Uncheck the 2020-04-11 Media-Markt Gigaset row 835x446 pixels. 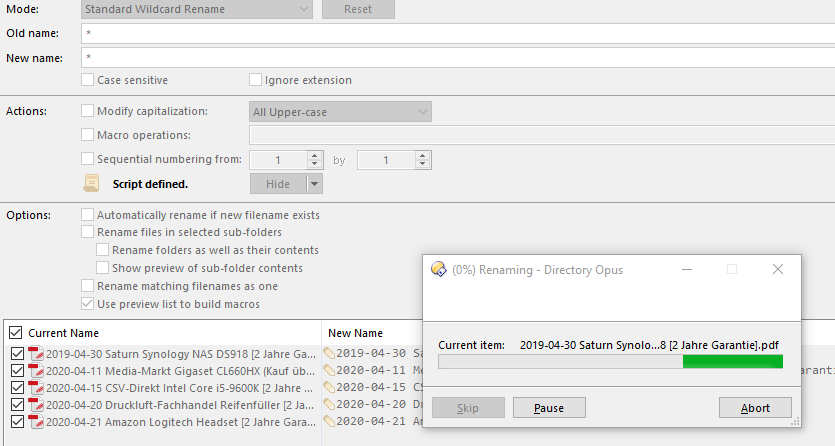pyautogui.click(x=17, y=370)
